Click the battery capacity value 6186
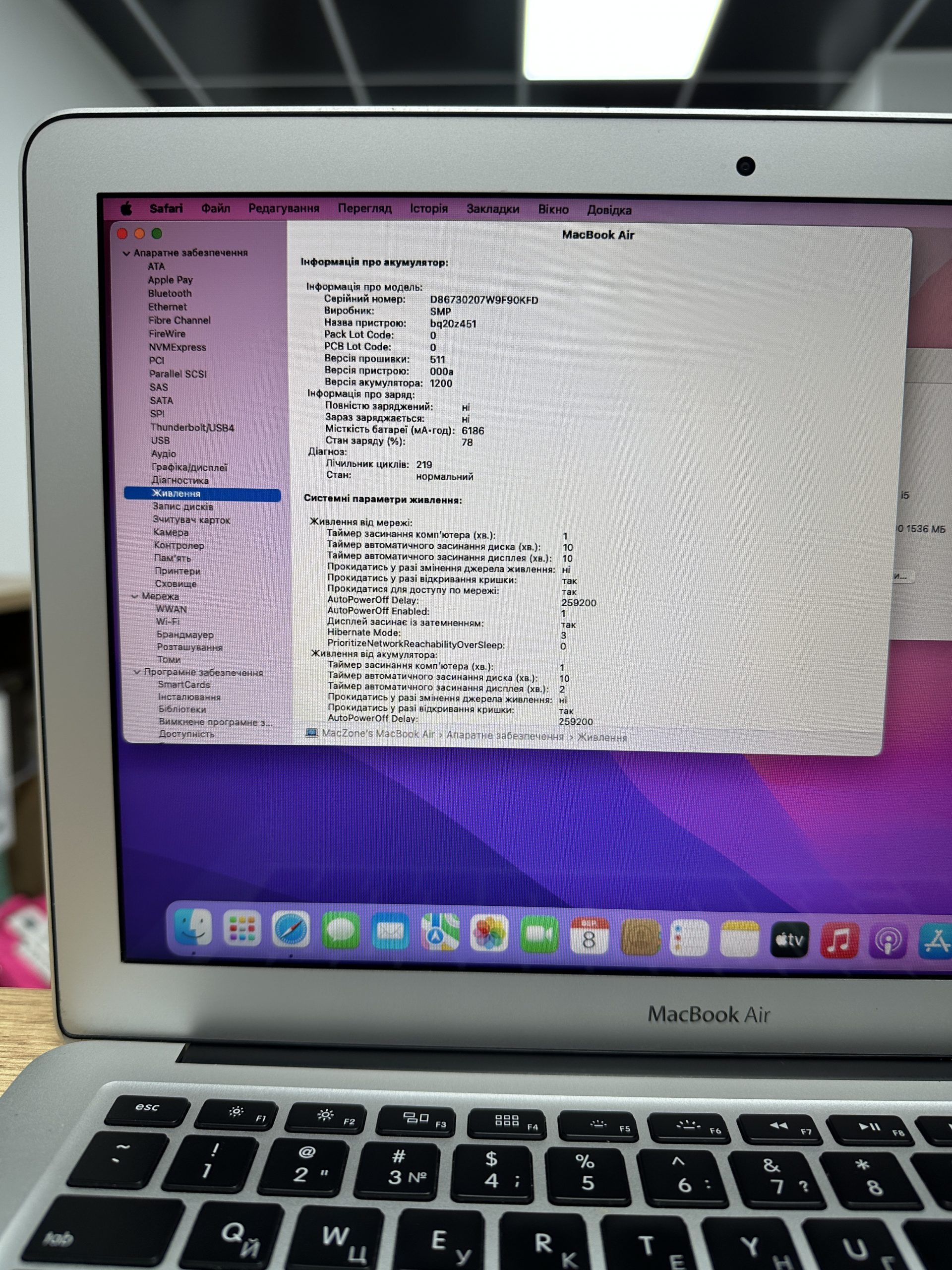952x1270 pixels. (473, 431)
